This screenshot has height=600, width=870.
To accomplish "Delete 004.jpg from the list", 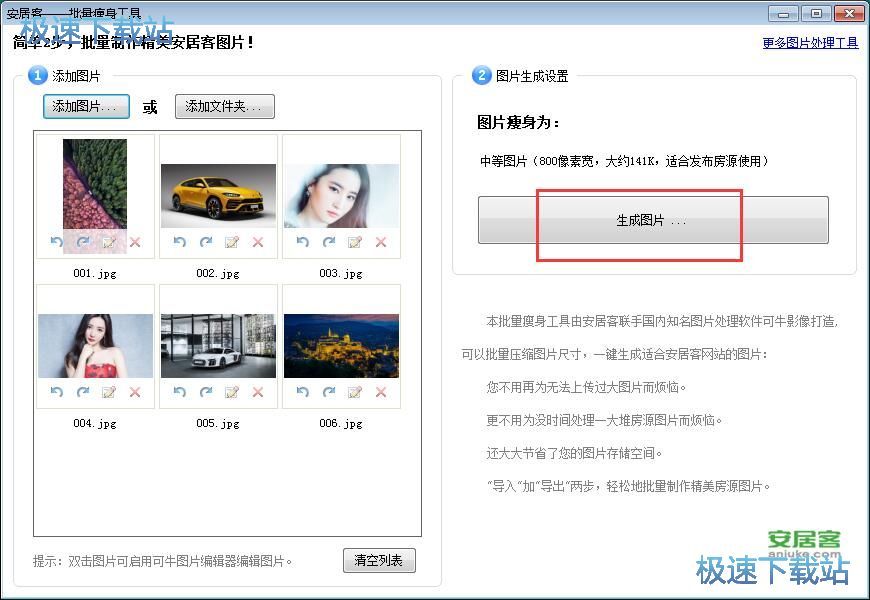I will coord(135,392).
